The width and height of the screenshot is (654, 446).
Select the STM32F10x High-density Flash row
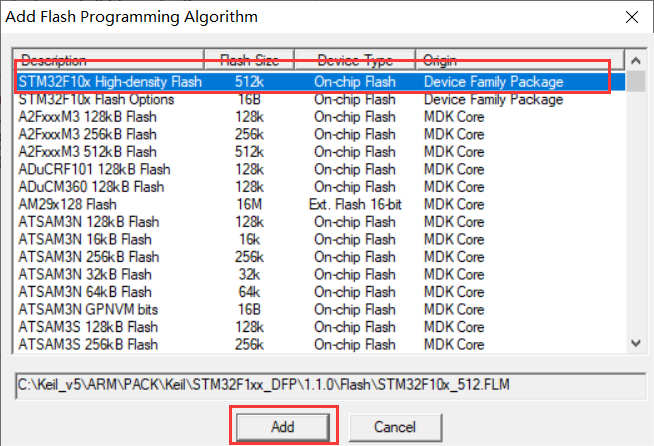click(320, 82)
